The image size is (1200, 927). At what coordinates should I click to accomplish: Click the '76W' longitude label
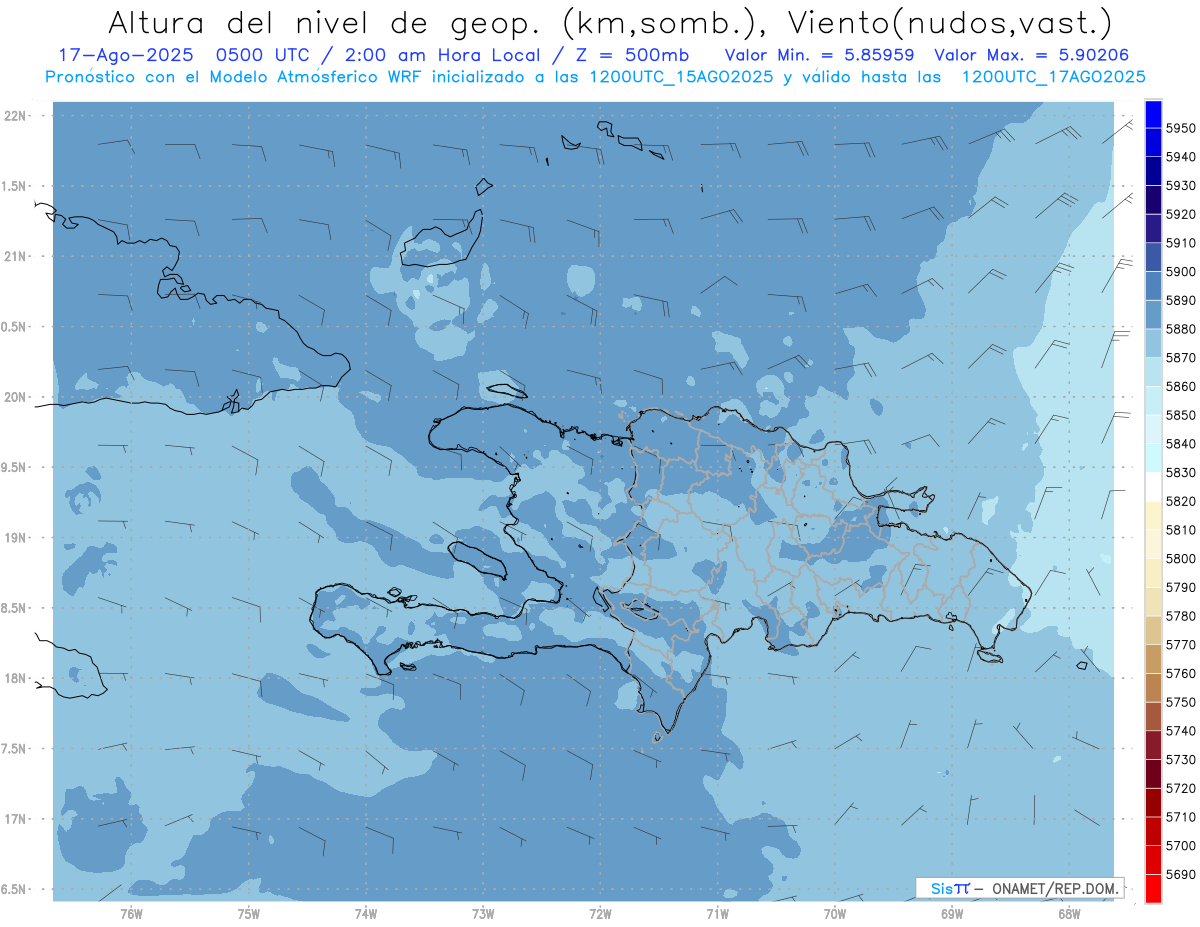[x=131, y=914]
